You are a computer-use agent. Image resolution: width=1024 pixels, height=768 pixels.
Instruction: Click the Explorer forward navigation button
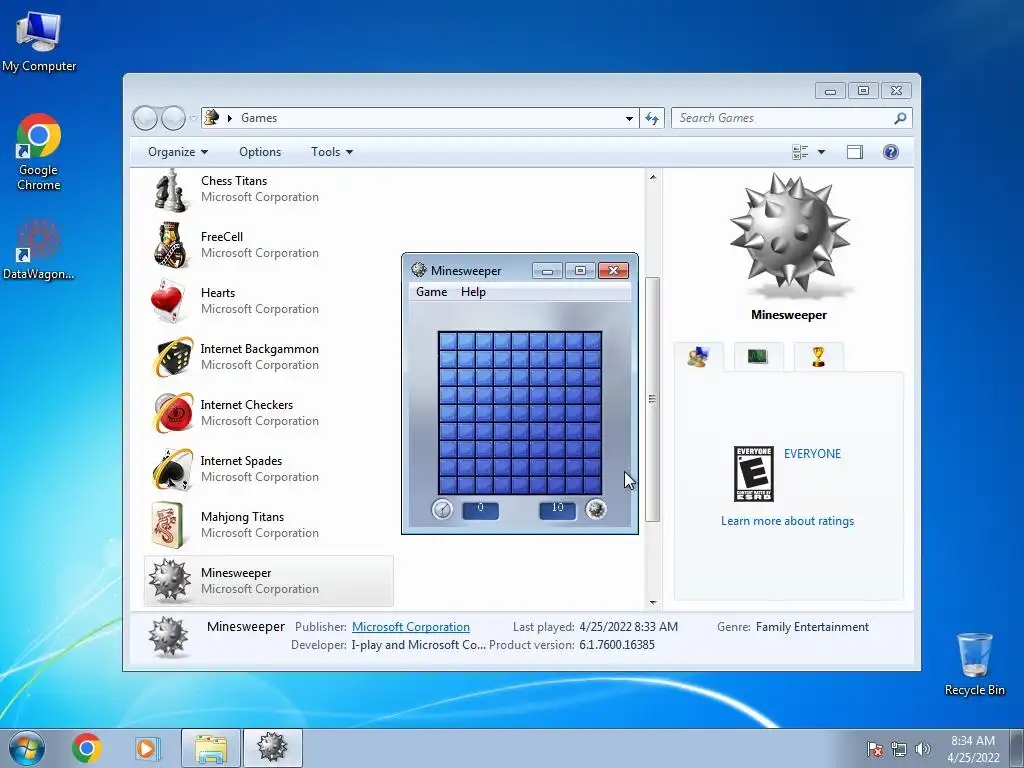[x=173, y=118]
